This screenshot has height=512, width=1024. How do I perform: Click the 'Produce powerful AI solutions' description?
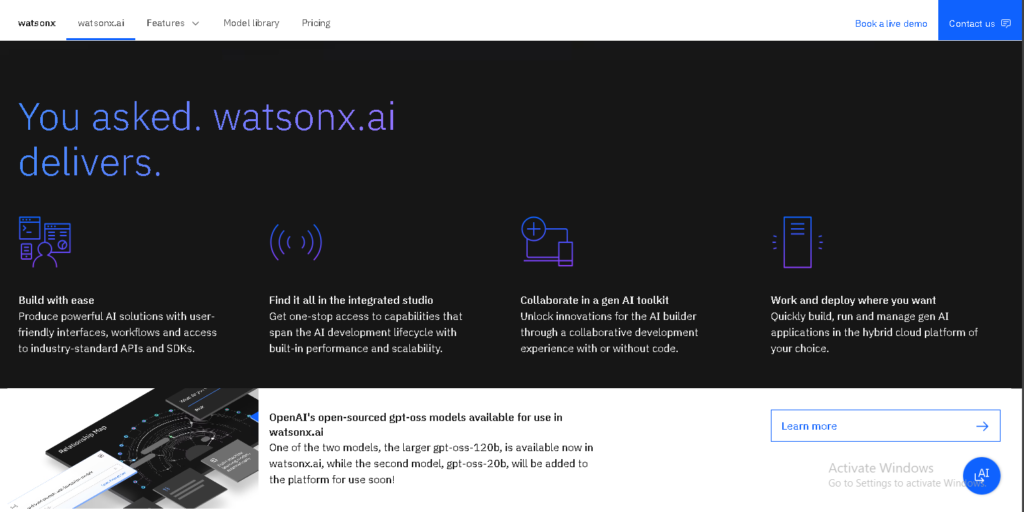pyautogui.click(x=118, y=332)
